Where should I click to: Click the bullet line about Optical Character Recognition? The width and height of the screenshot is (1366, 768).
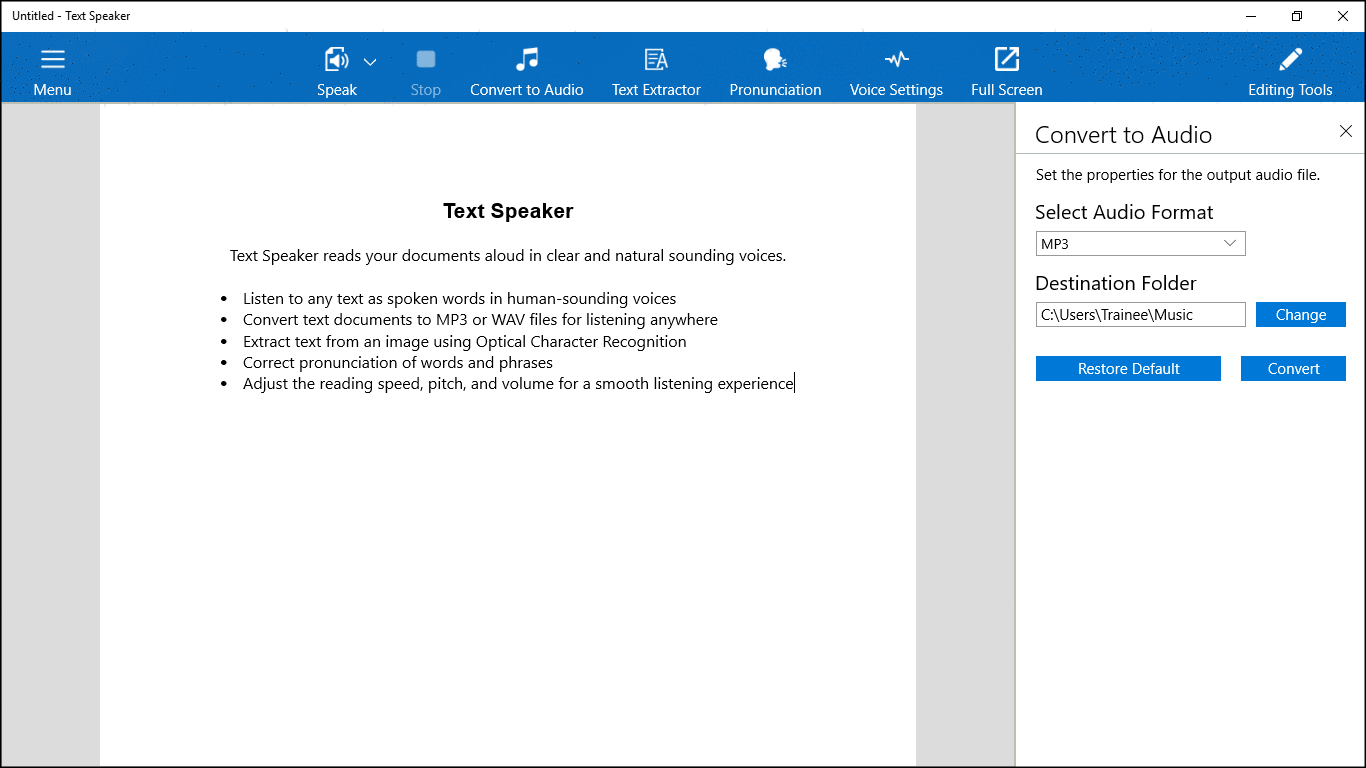(464, 341)
